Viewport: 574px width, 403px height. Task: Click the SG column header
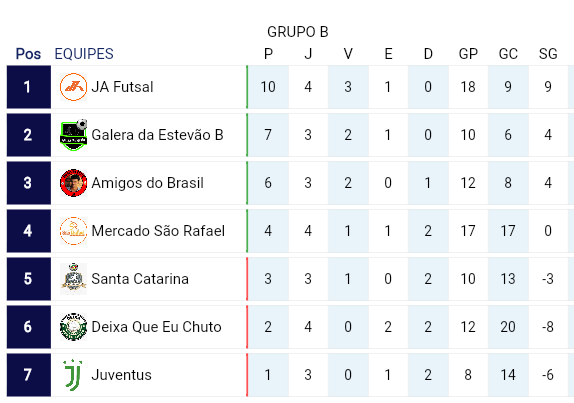pos(548,54)
